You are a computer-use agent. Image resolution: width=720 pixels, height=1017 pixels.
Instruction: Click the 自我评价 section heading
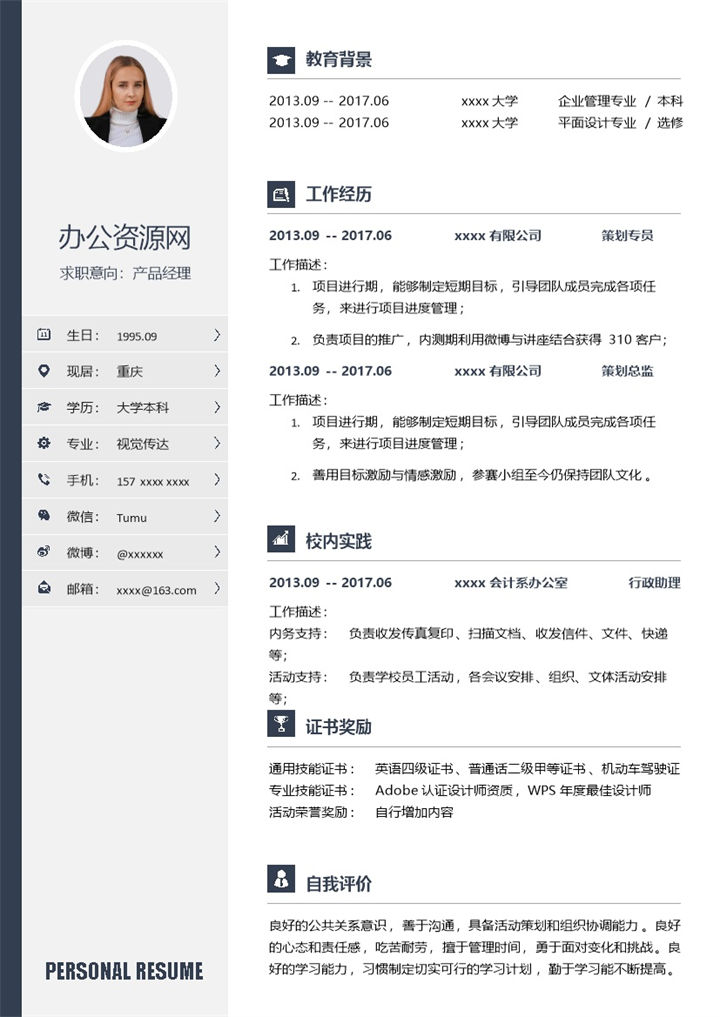[339, 883]
